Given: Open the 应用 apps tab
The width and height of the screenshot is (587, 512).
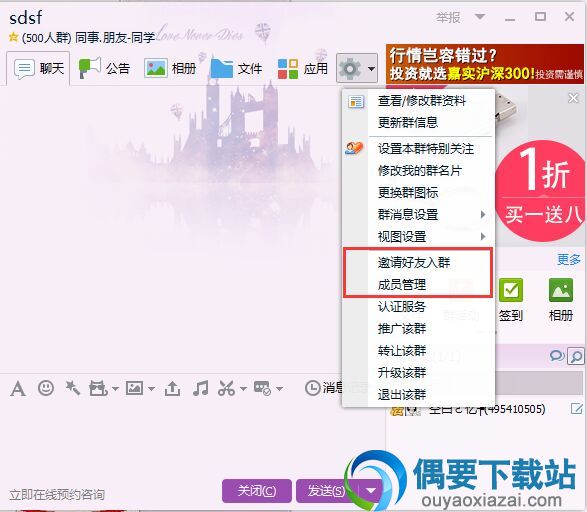Looking at the screenshot, I should 302,68.
